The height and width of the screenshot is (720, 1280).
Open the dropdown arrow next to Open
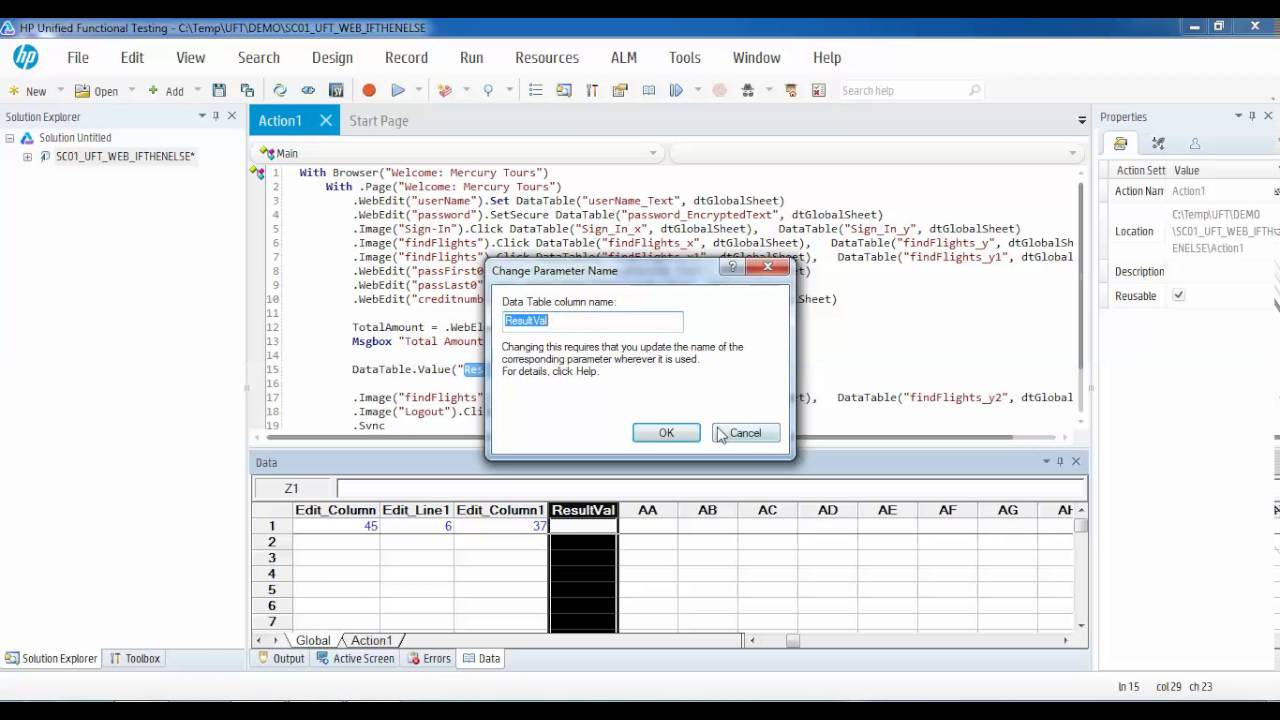pyautogui.click(x=131, y=90)
